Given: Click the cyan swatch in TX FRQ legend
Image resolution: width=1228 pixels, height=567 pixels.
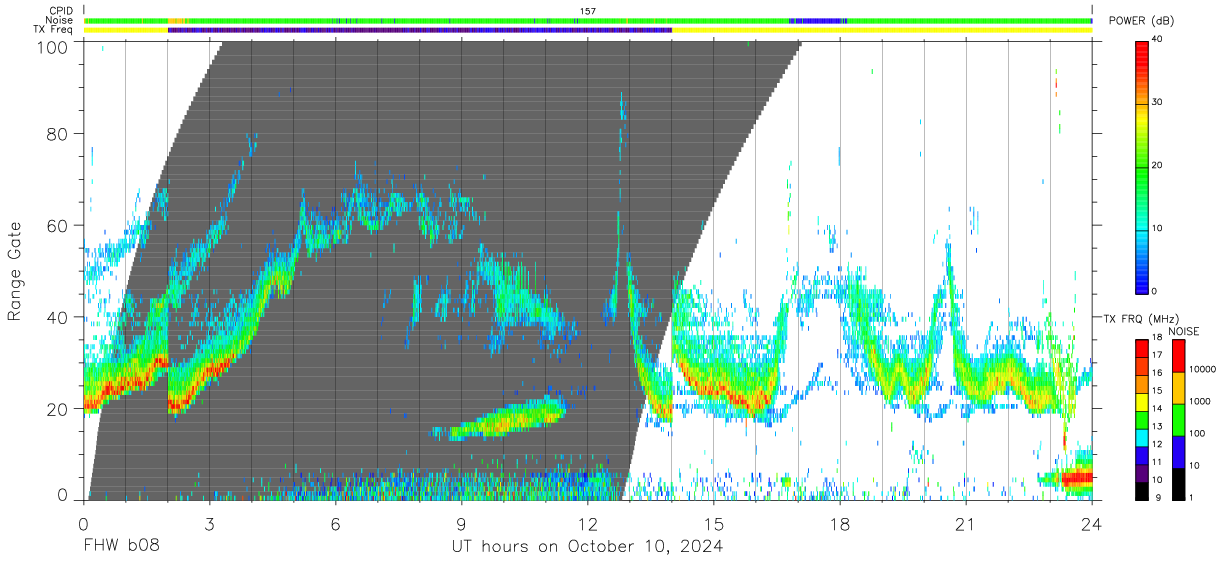Looking at the screenshot, I should 1141,436.
